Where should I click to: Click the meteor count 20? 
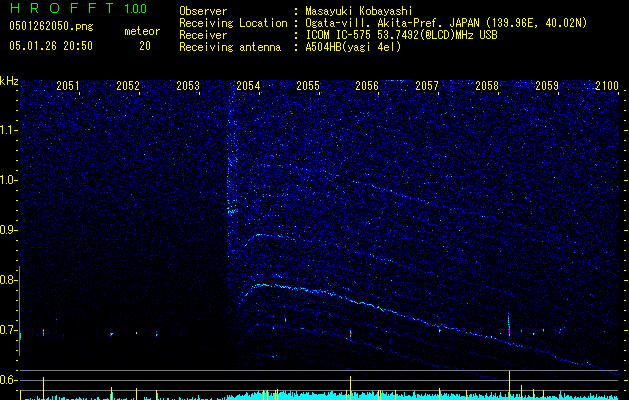[x=145, y=46]
